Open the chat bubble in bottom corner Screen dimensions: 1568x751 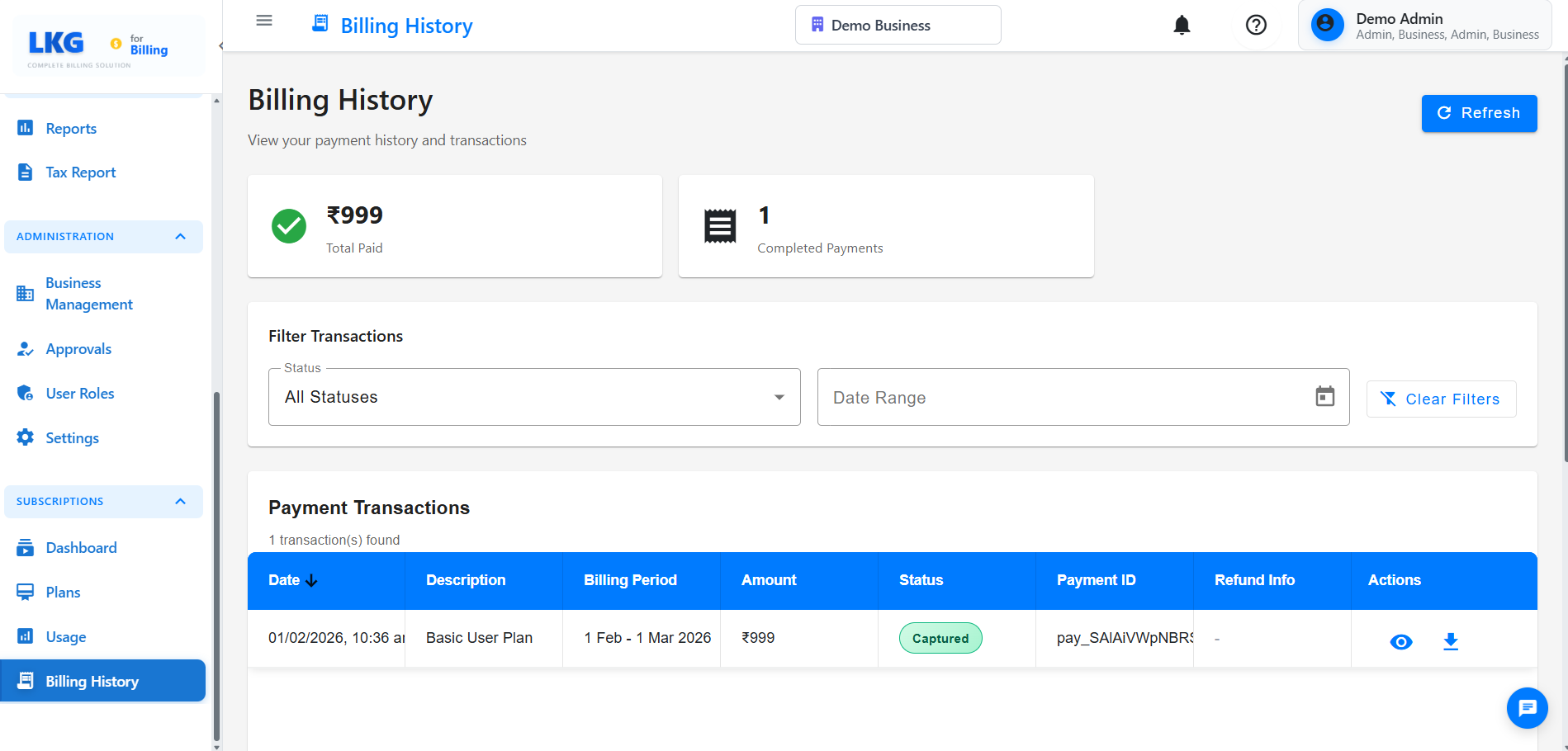click(x=1527, y=708)
